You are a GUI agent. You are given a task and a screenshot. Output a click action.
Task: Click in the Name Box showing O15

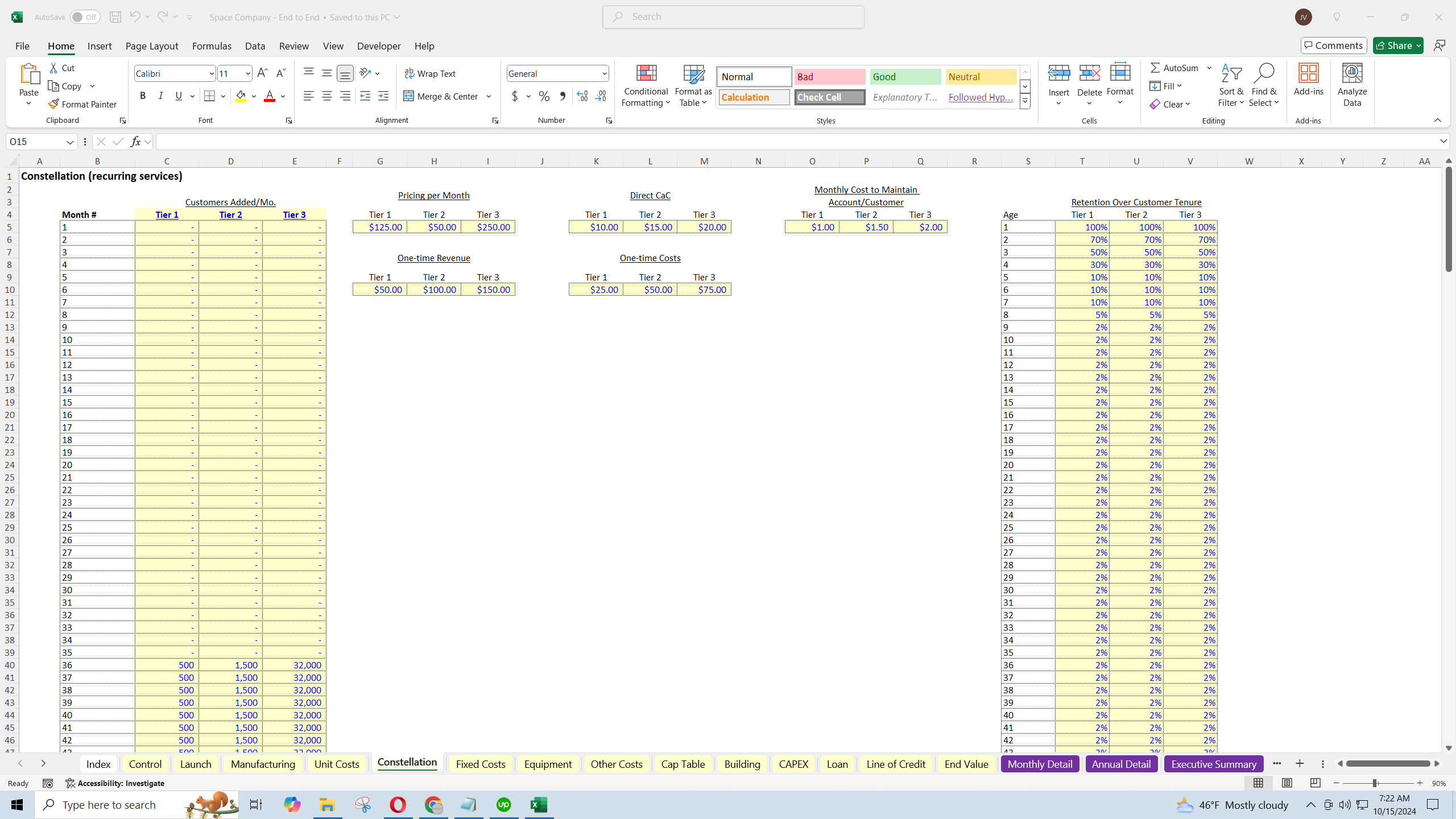[35, 142]
